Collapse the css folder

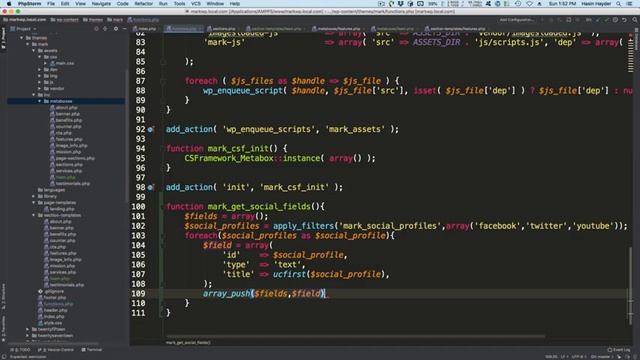point(40,57)
